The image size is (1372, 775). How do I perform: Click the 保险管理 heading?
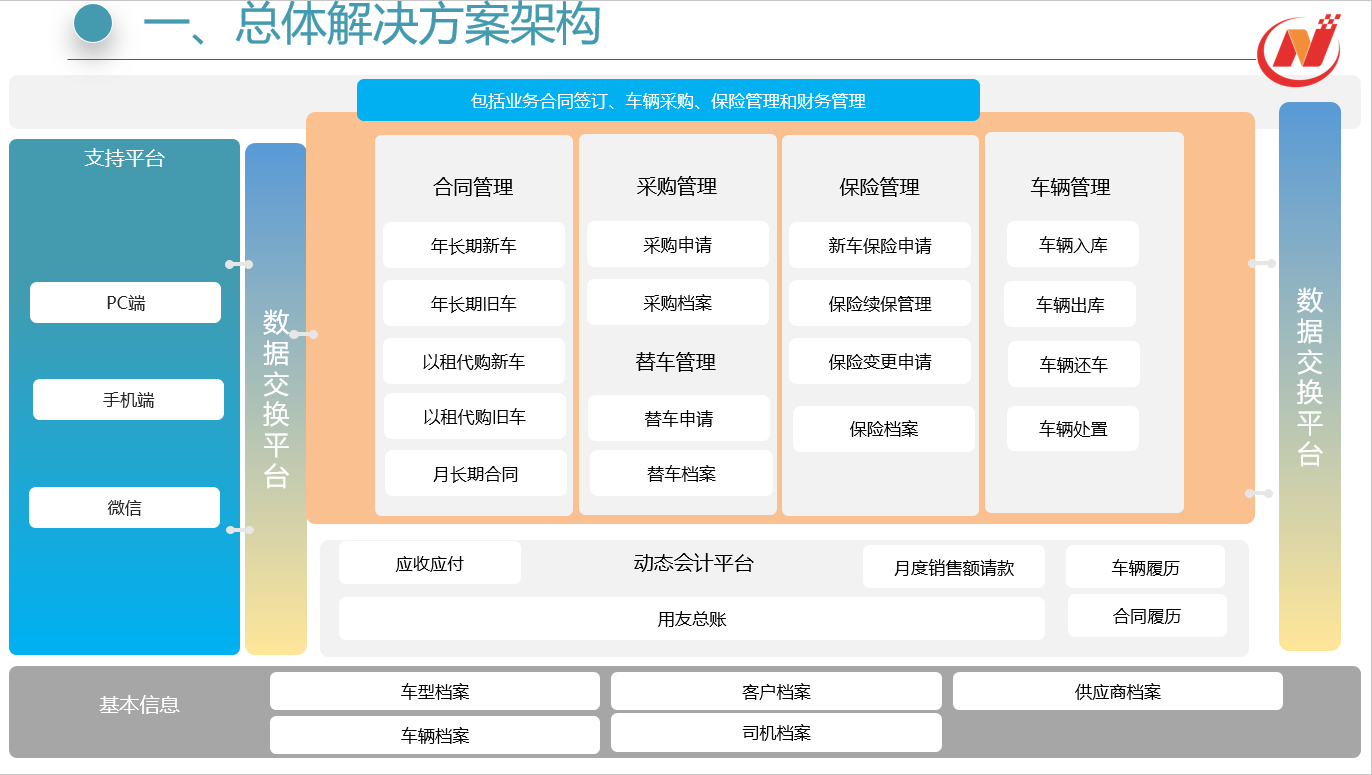coord(879,187)
